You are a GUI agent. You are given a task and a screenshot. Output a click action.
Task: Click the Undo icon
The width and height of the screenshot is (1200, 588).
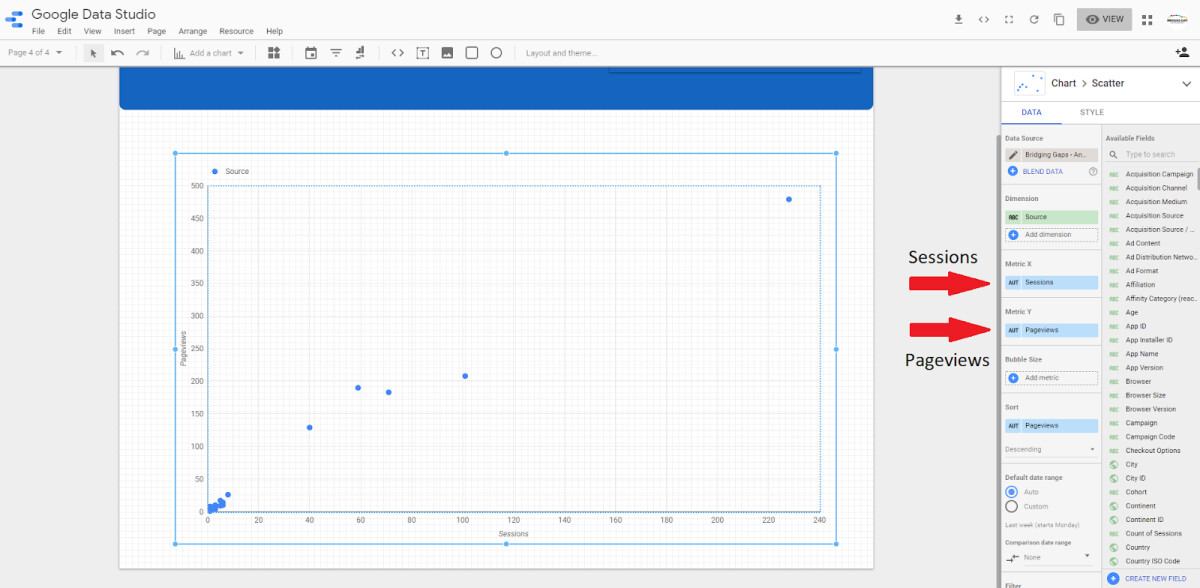(118, 52)
